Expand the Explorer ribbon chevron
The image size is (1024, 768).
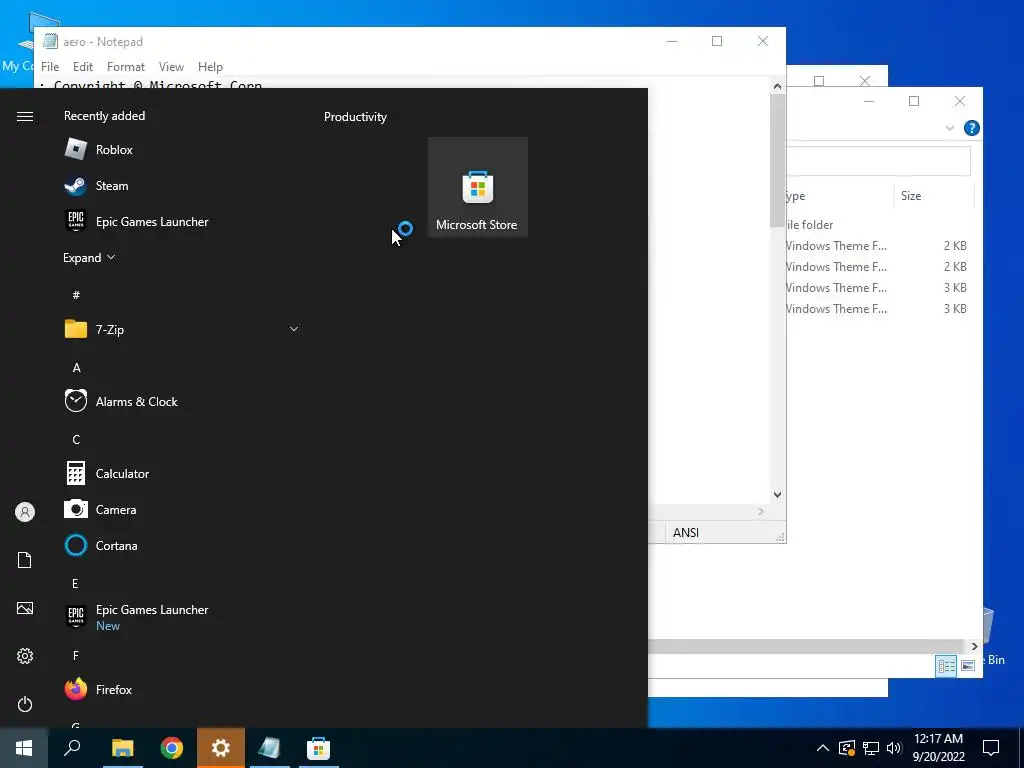950,128
